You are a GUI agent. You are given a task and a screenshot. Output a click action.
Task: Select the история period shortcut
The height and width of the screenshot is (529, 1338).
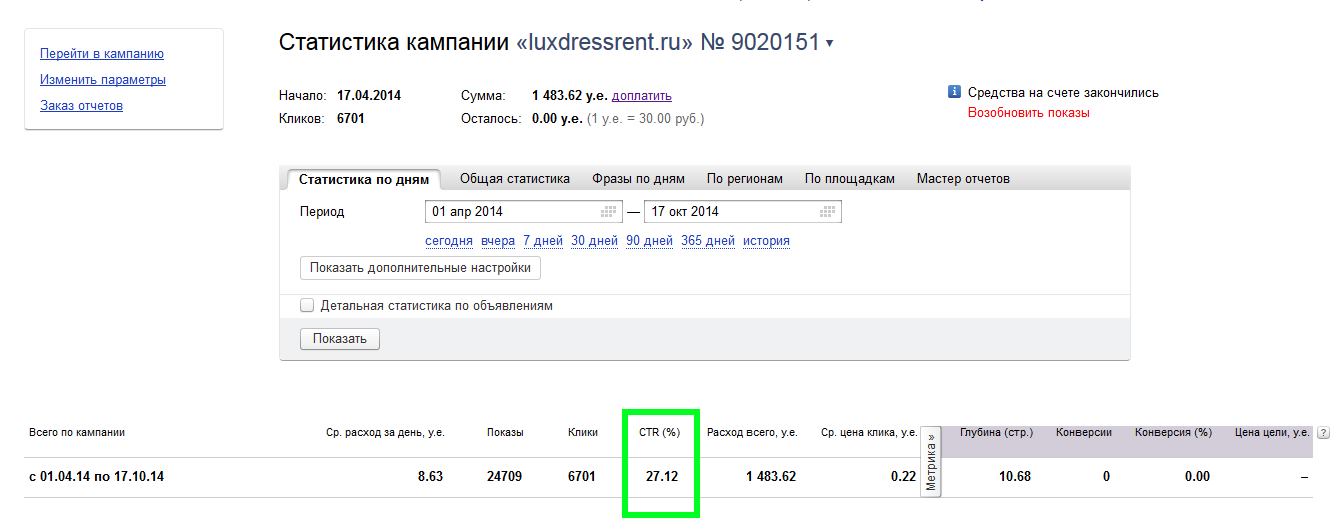766,241
